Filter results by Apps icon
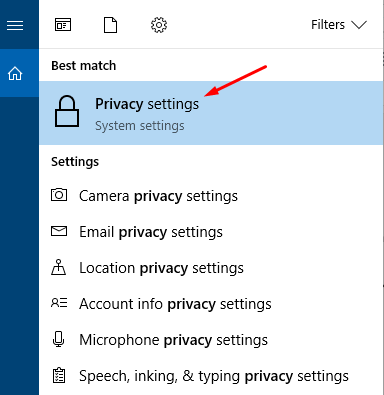Viewport: 384px width, 395px height. 63,25
